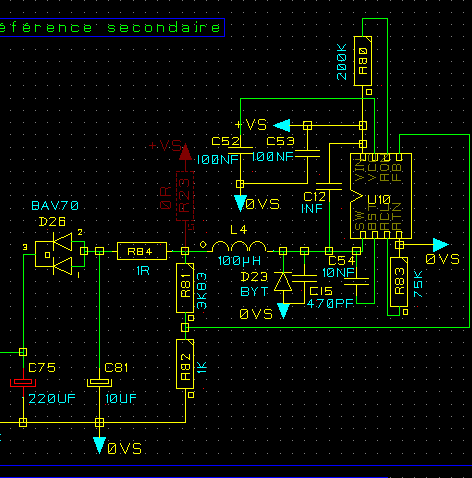The image size is (472, 478).
Task: Select the U10 IC body
Action: pos(381,196)
